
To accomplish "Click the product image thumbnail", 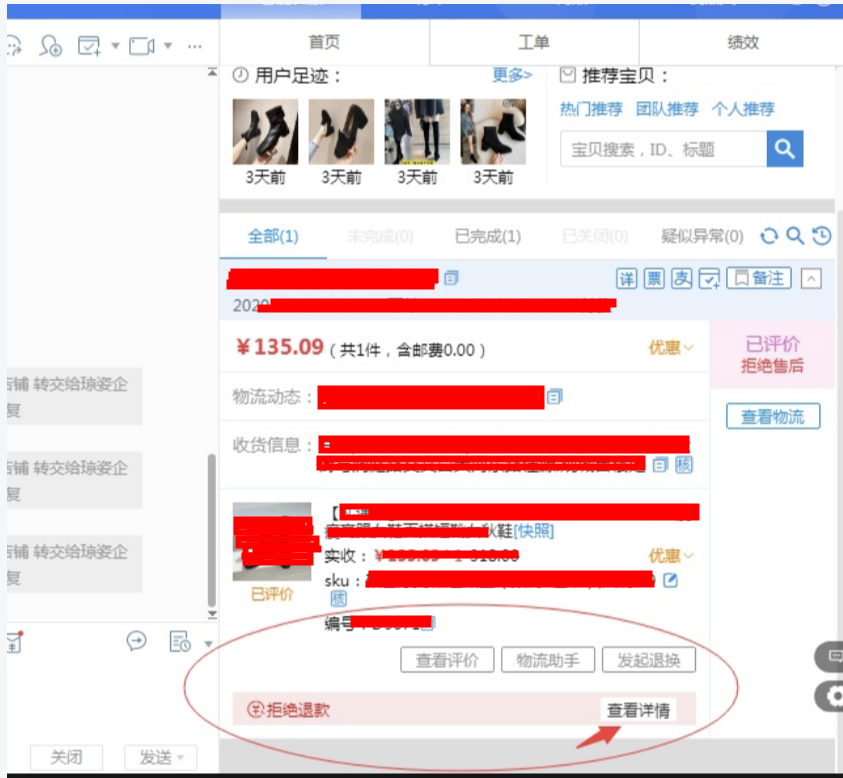I will click(x=272, y=541).
